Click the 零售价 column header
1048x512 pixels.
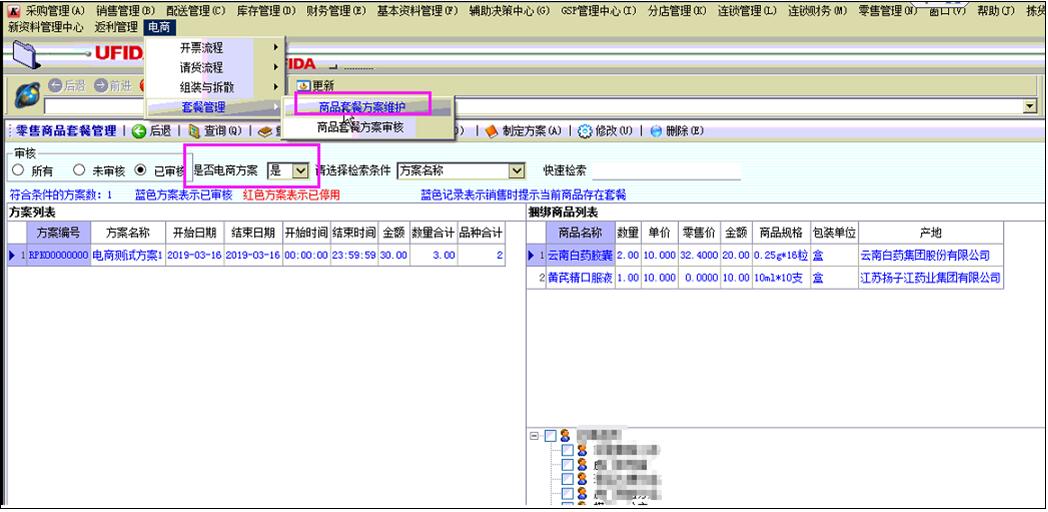pos(699,233)
